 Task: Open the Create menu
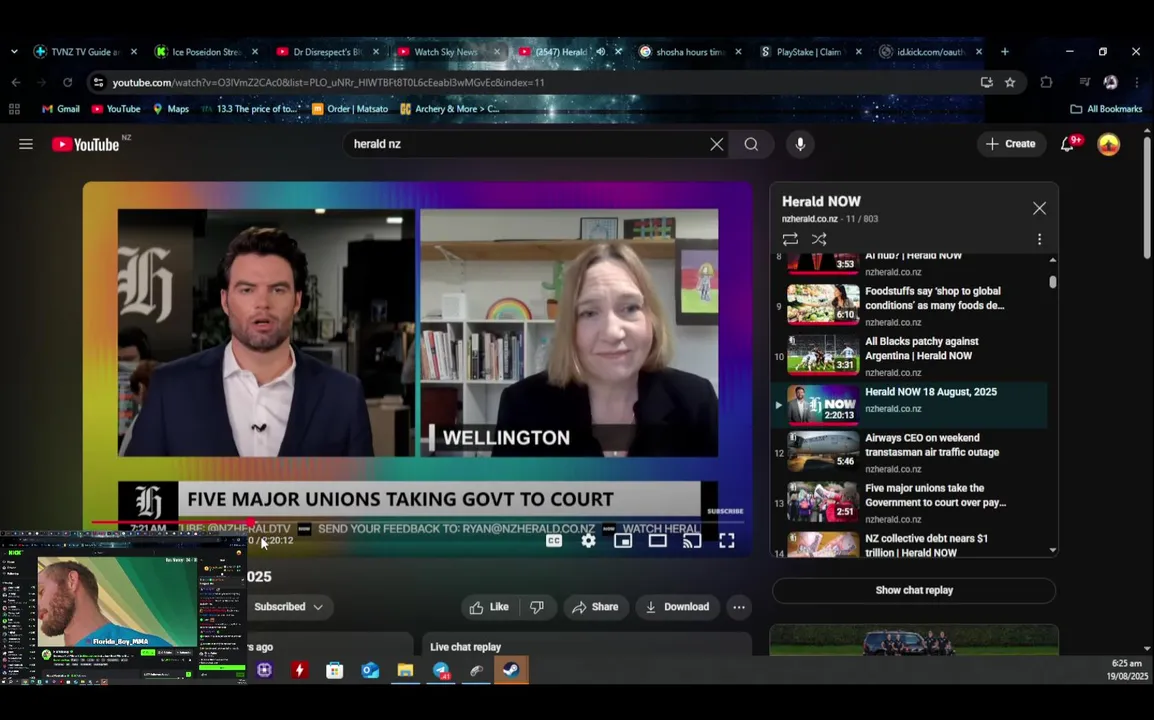coord(1010,144)
